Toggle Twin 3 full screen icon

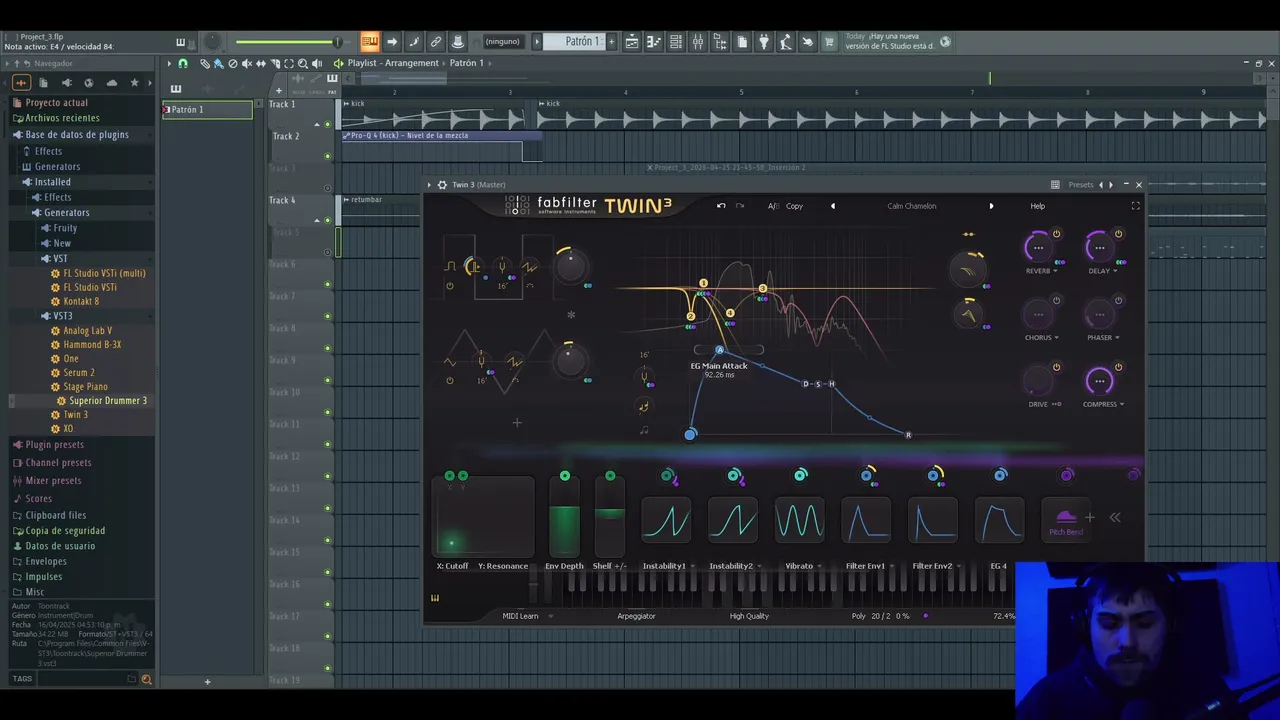[1135, 206]
